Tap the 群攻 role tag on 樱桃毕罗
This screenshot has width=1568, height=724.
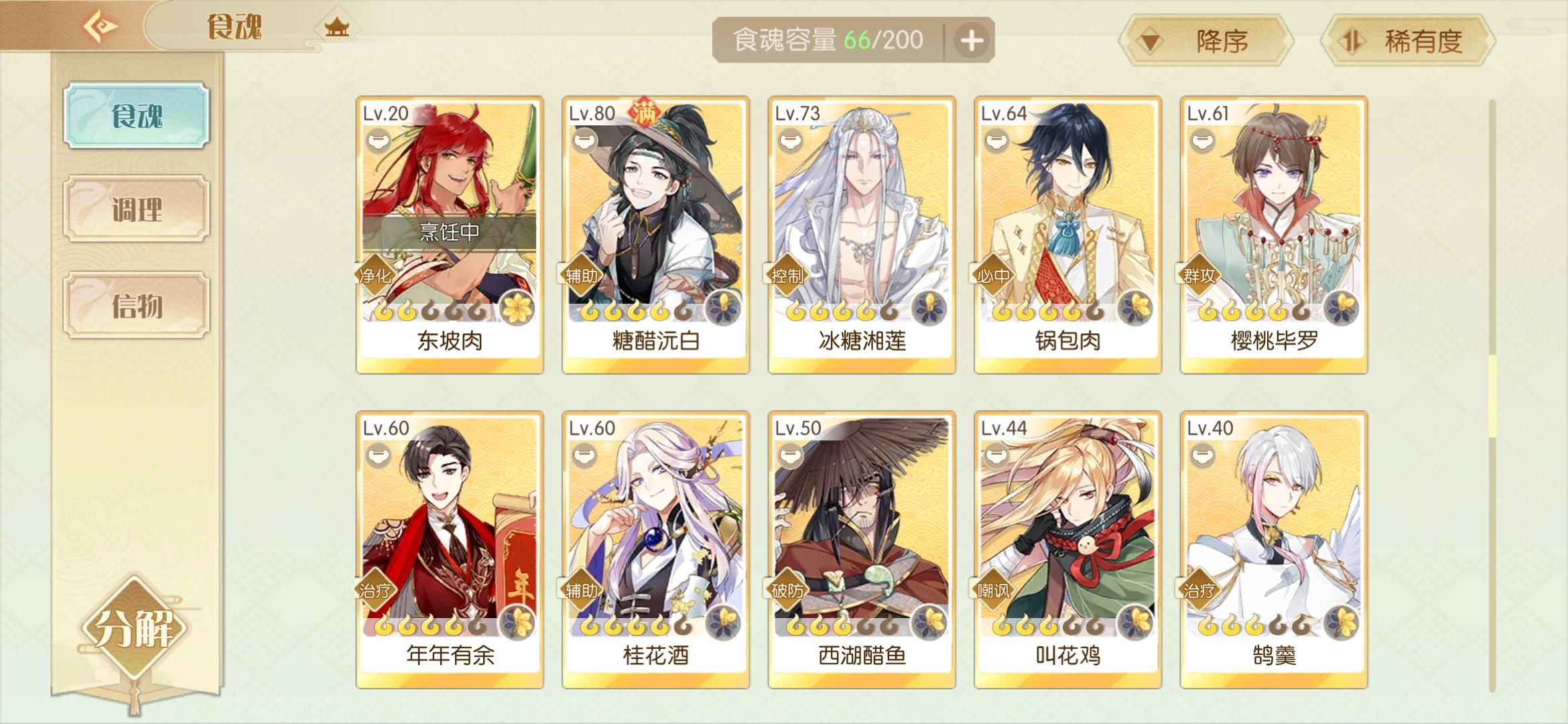(1198, 276)
